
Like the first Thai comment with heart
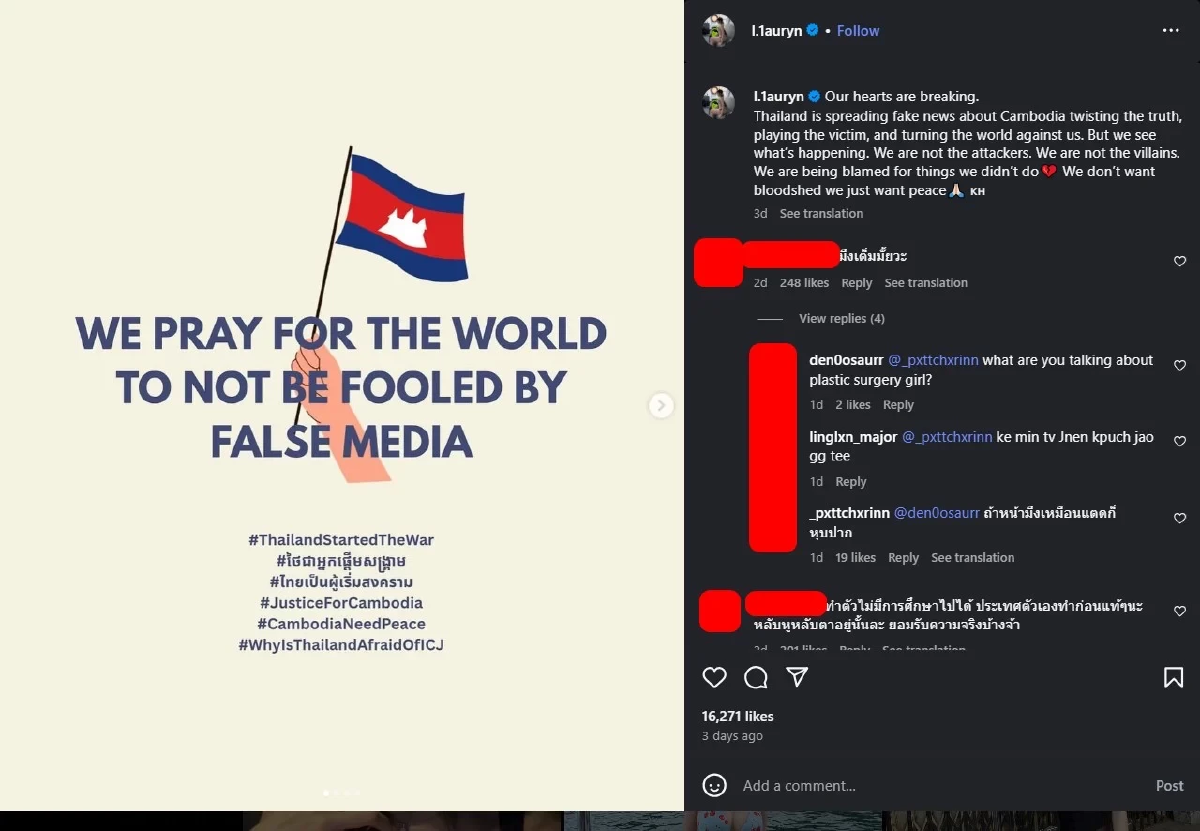coord(1180,261)
